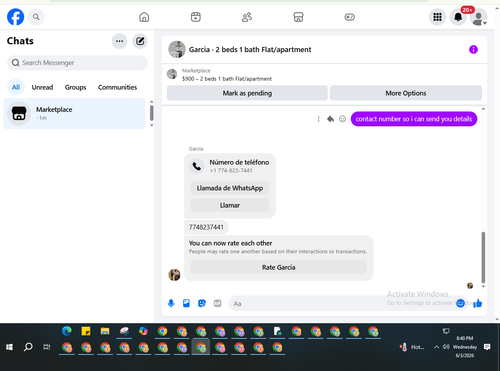Open the Gaming controller icon
The width and height of the screenshot is (500, 371).
pyautogui.click(x=350, y=17)
